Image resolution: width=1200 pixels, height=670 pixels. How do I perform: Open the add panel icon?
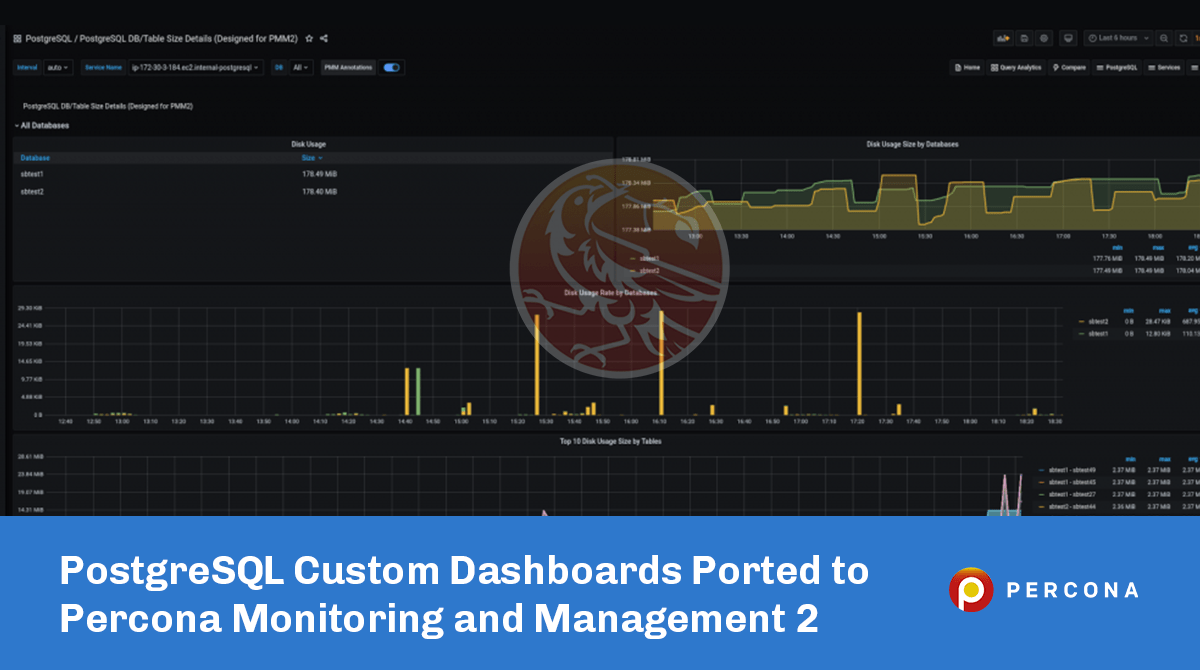tap(1002, 38)
